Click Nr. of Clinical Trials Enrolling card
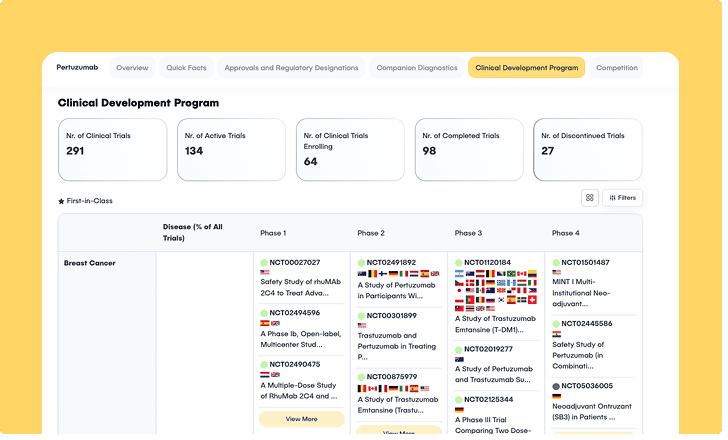Image resolution: width=728 pixels, height=440 pixels. (350, 149)
